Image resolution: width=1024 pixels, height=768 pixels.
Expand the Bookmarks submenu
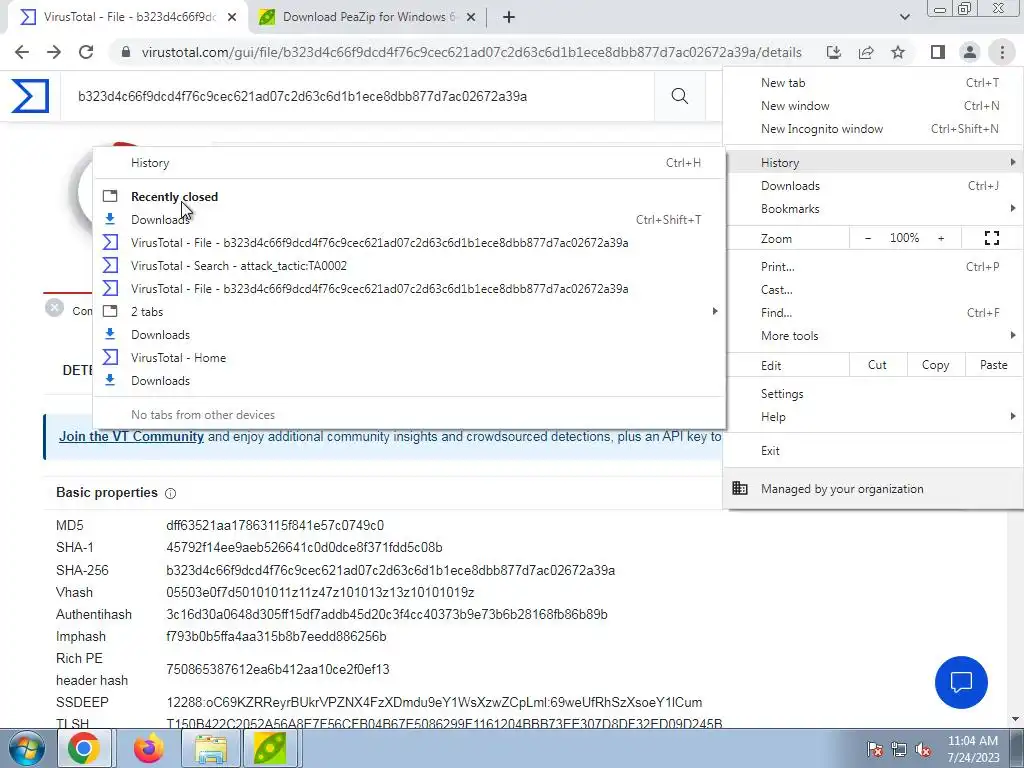[x=873, y=209]
